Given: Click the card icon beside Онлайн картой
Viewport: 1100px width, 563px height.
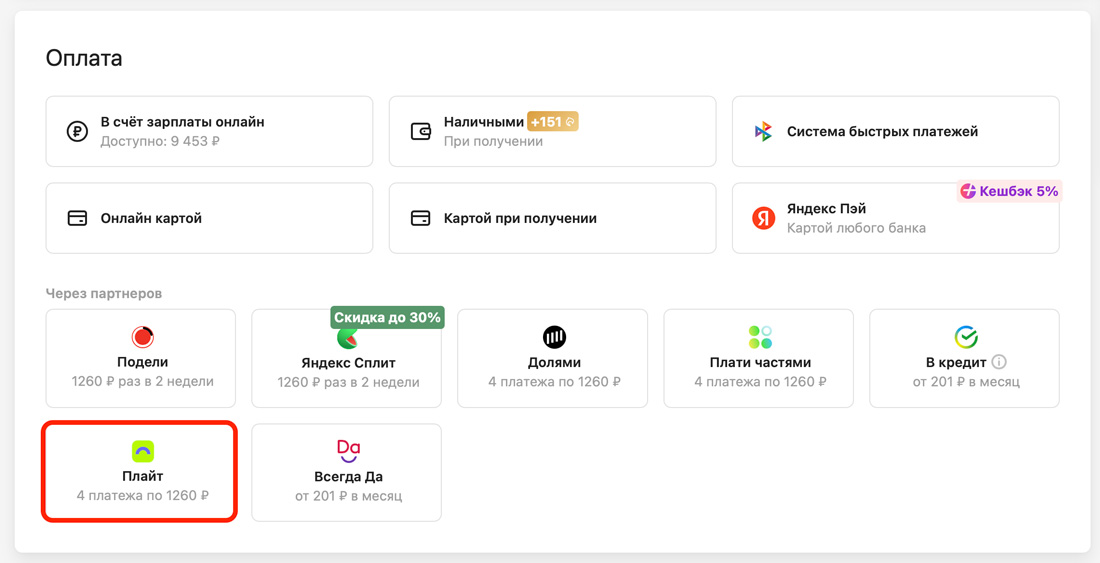Looking at the screenshot, I should point(77,218).
